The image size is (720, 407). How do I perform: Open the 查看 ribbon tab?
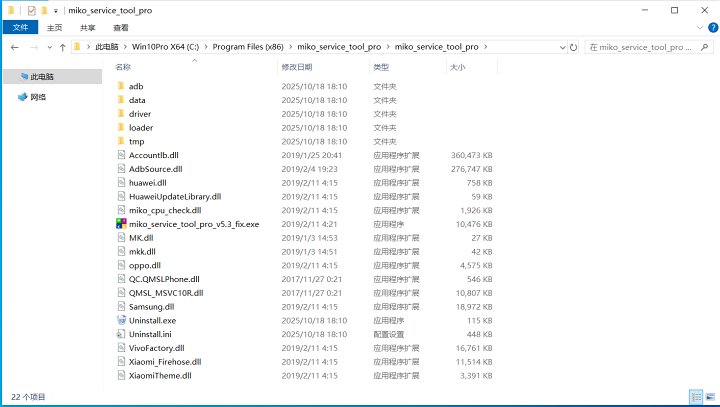[x=121, y=28]
